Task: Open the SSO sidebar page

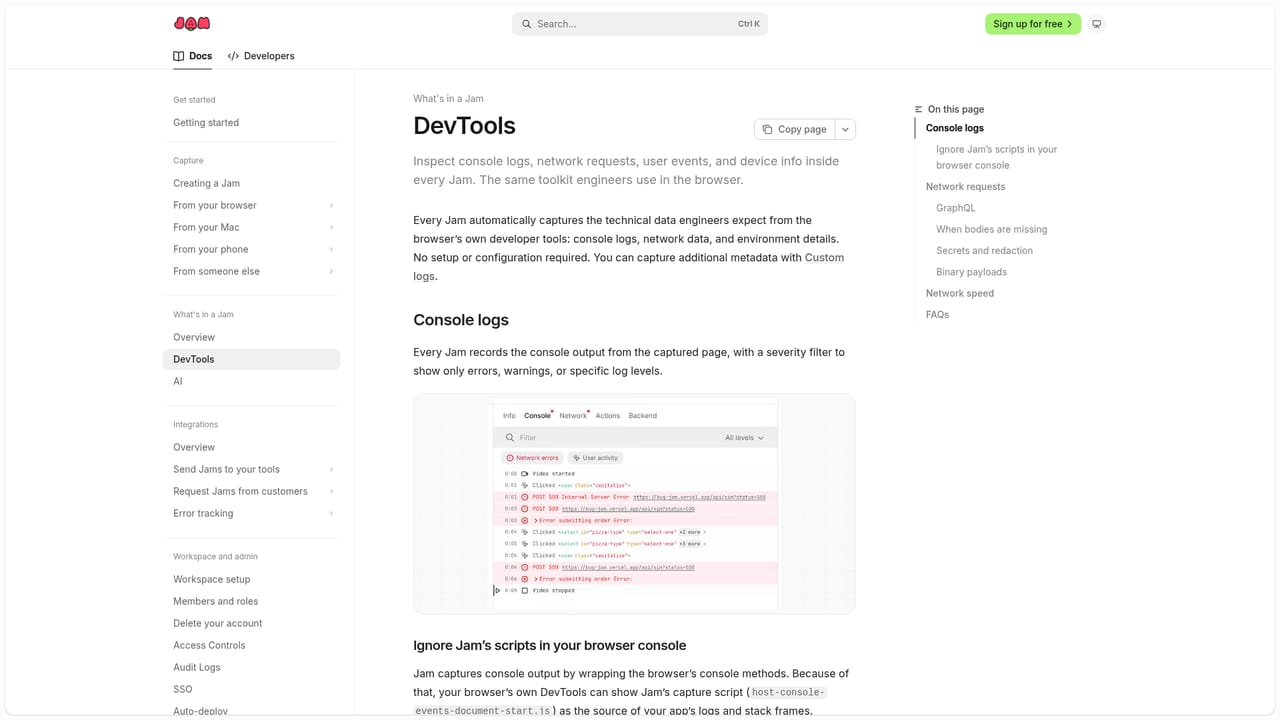Action: pos(252,690)
